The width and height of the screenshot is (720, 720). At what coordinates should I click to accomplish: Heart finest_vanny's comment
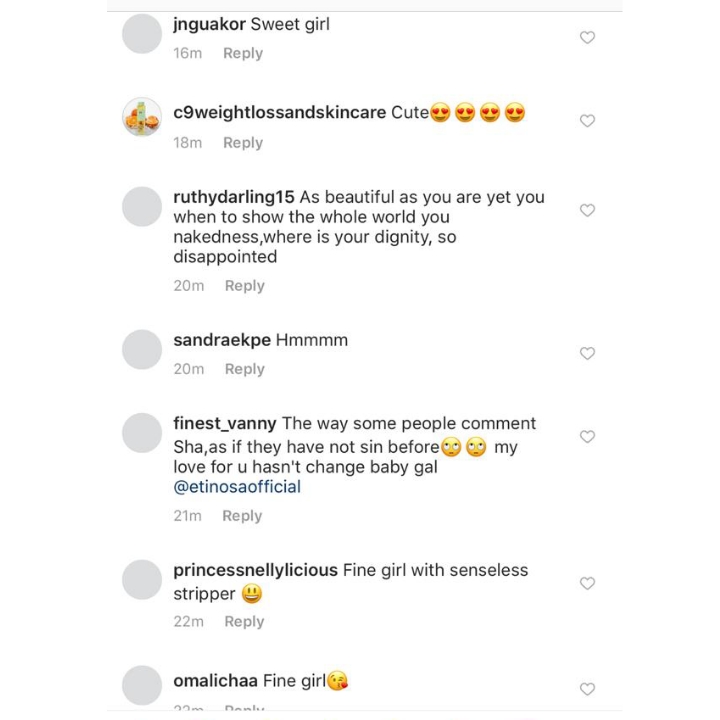point(588,437)
